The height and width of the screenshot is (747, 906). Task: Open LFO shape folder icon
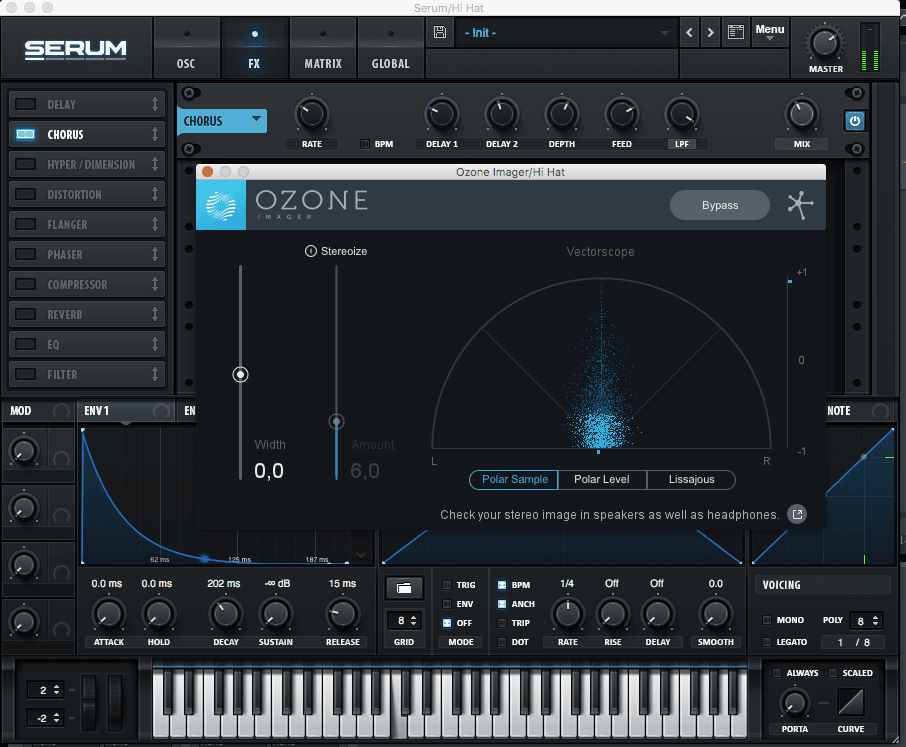pos(404,588)
